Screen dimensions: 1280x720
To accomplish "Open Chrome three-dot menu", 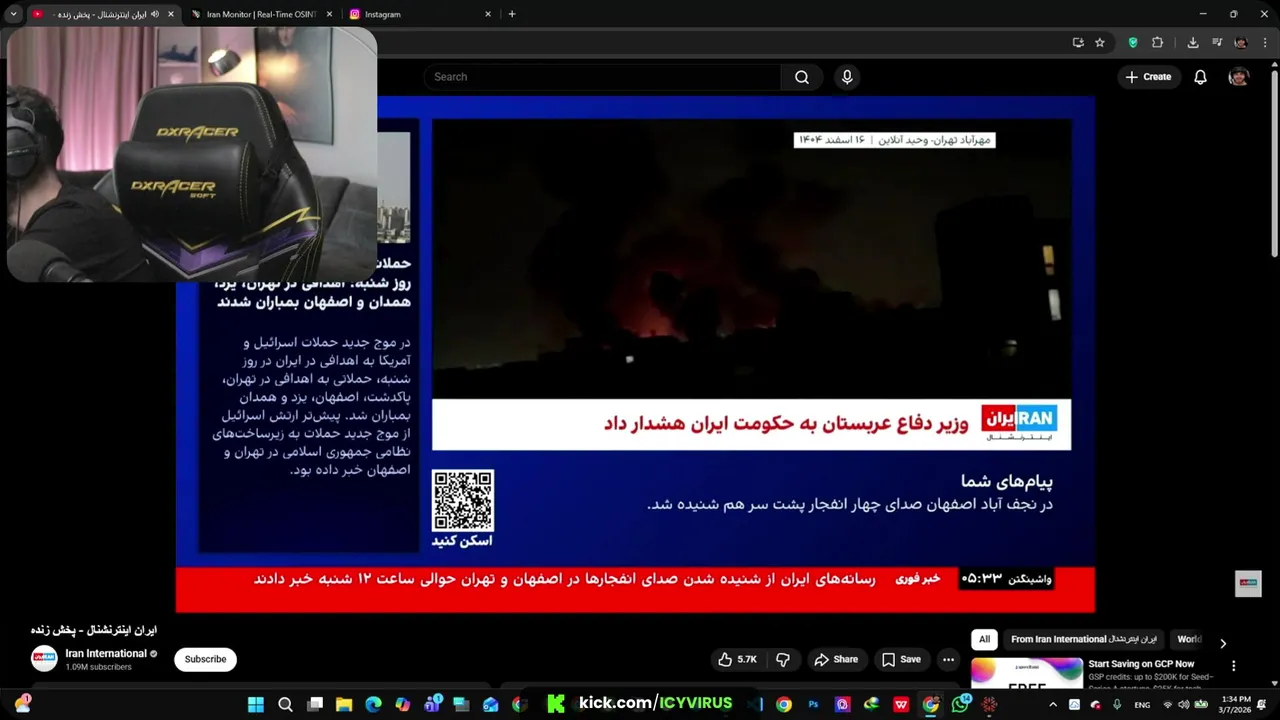I will pos(1266,43).
